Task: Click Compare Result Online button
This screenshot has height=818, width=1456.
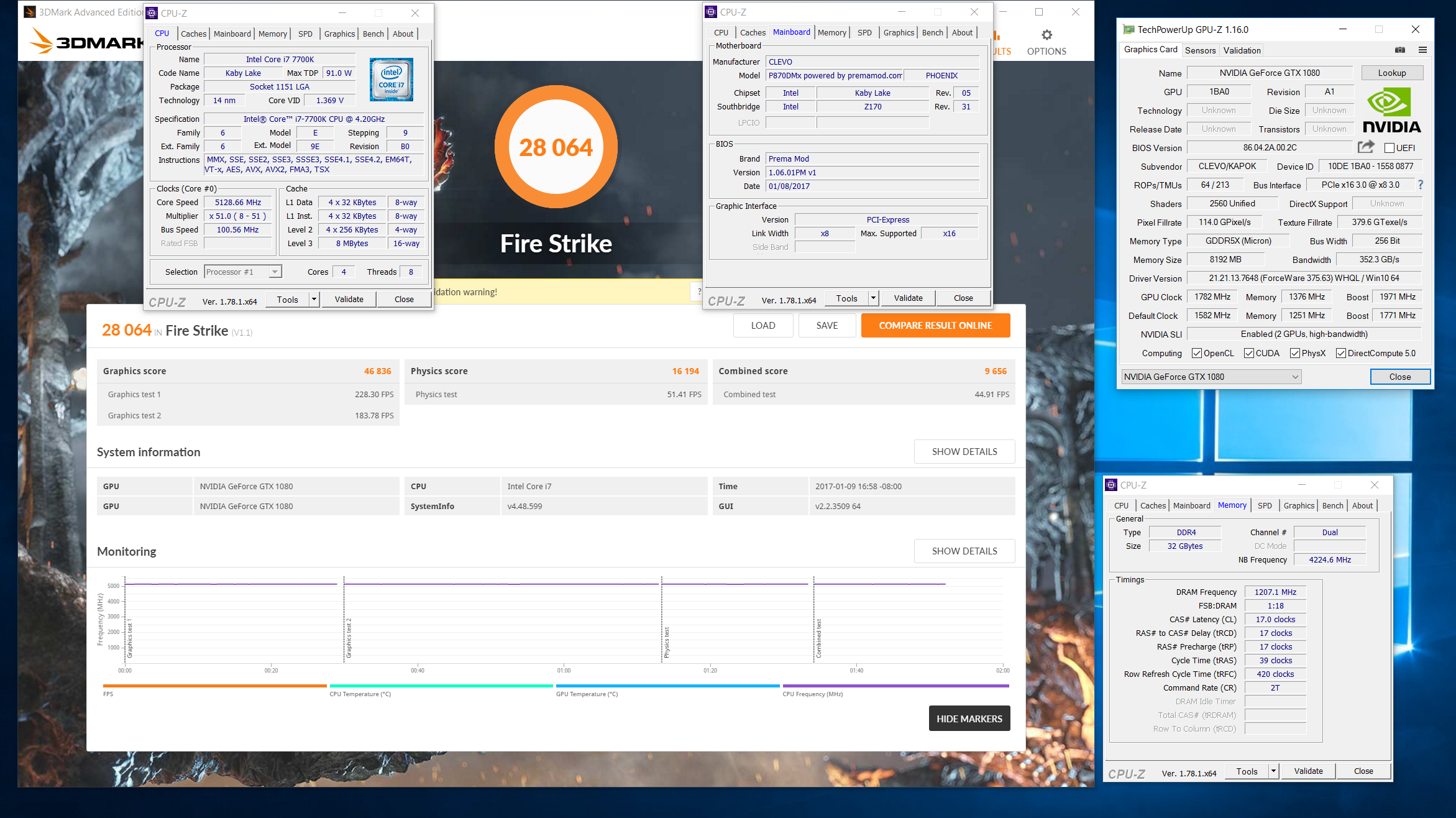Action: pos(935,325)
